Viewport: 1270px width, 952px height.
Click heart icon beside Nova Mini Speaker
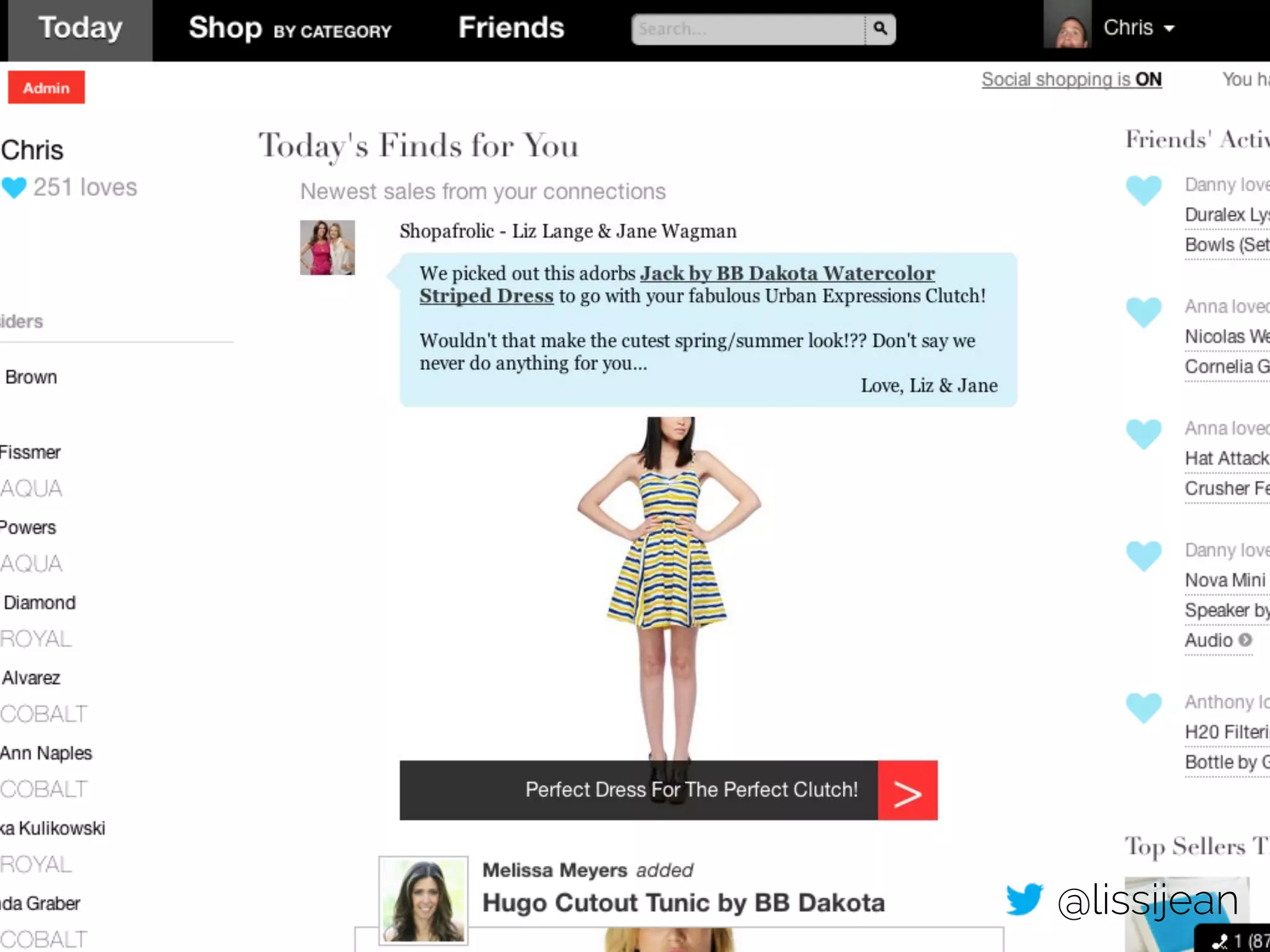tap(1143, 555)
